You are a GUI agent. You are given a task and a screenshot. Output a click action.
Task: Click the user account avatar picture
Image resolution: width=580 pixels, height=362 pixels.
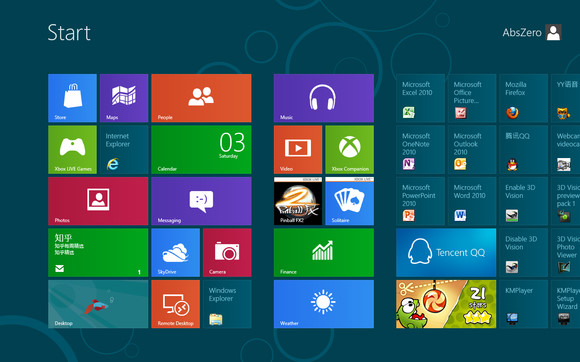click(x=553, y=33)
